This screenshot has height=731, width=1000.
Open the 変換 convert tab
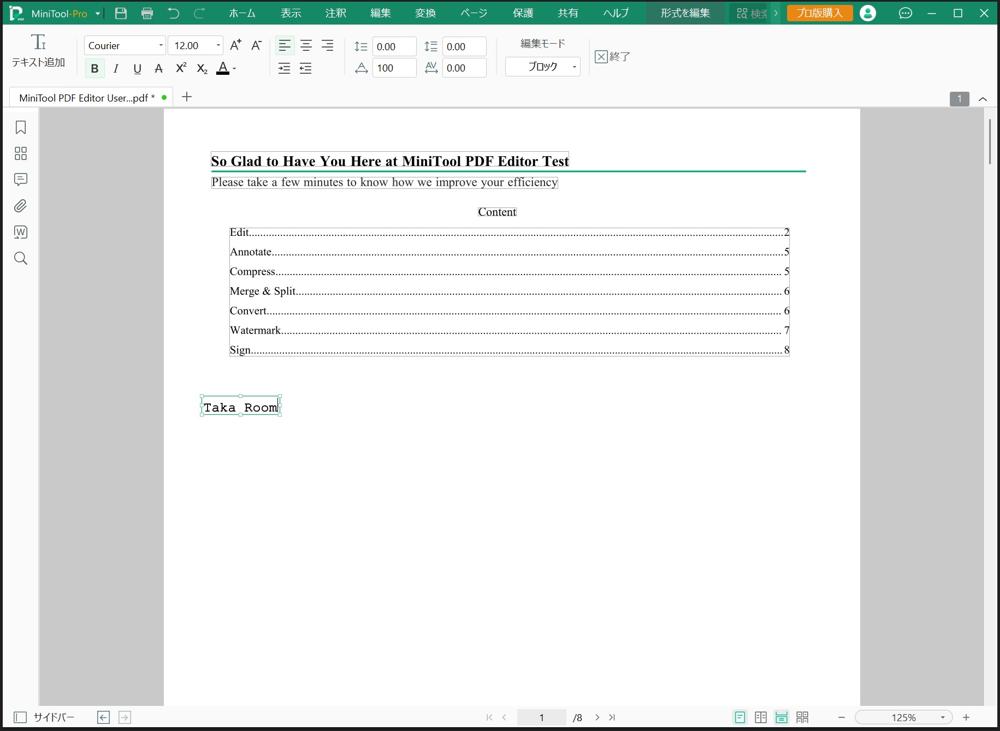click(425, 13)
